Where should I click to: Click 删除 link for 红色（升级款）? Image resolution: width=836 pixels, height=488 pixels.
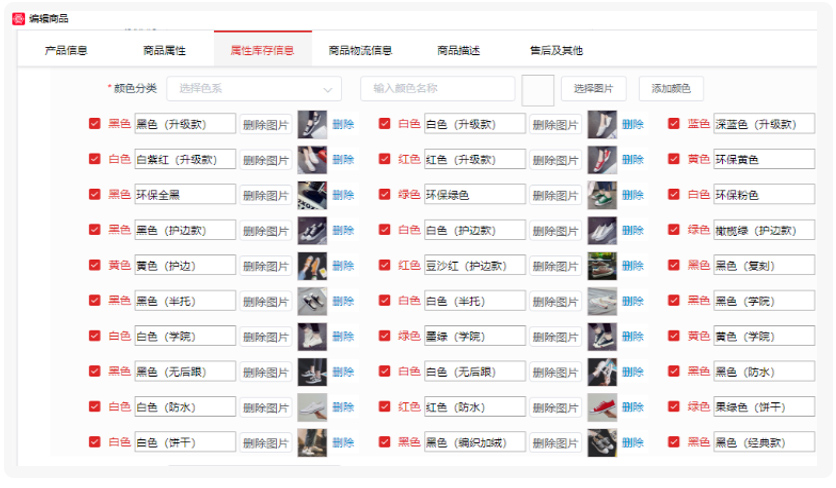(x=633, y=159)
